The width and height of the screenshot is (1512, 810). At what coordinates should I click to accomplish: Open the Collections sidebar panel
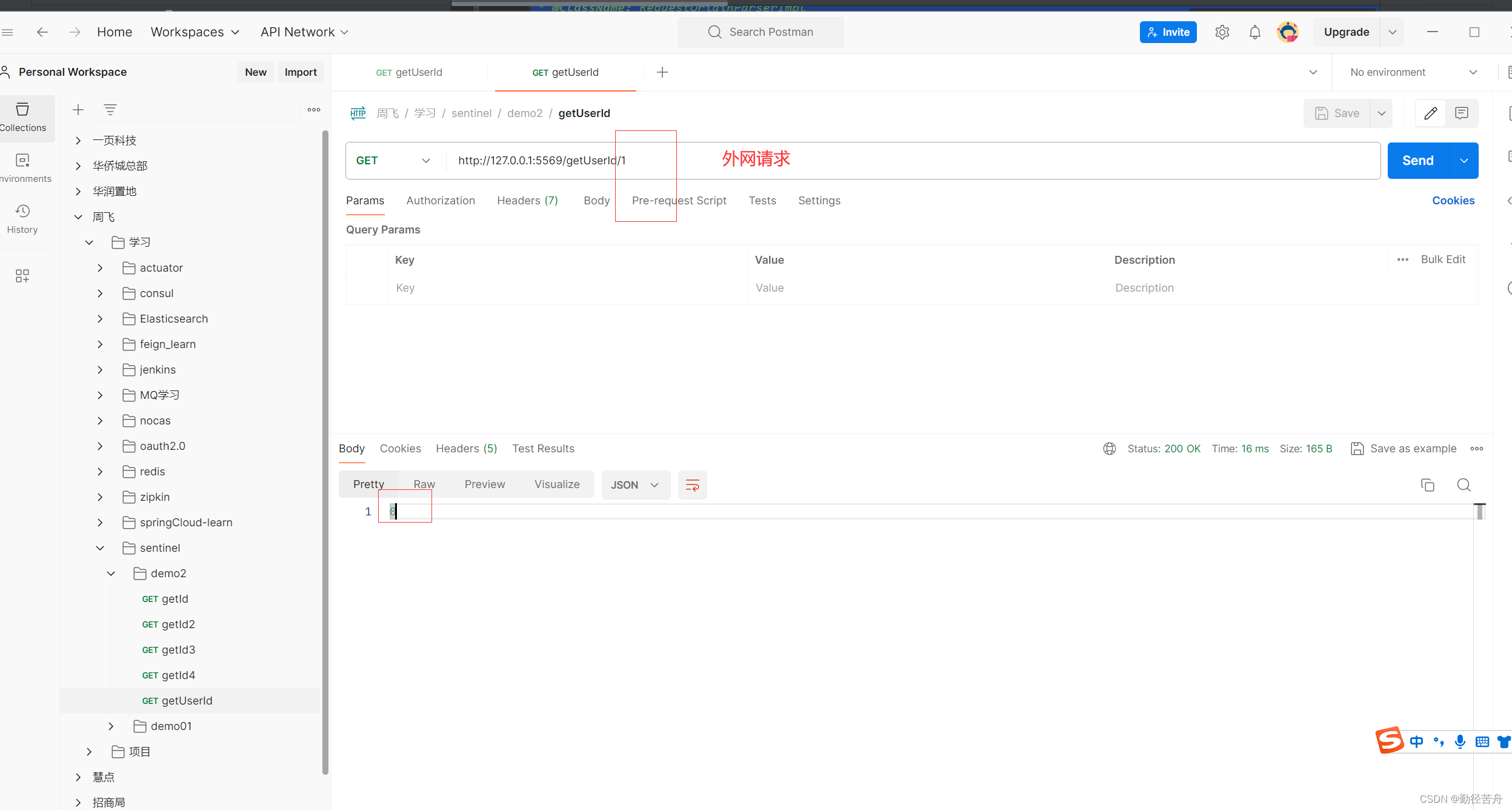pos(23,118)
